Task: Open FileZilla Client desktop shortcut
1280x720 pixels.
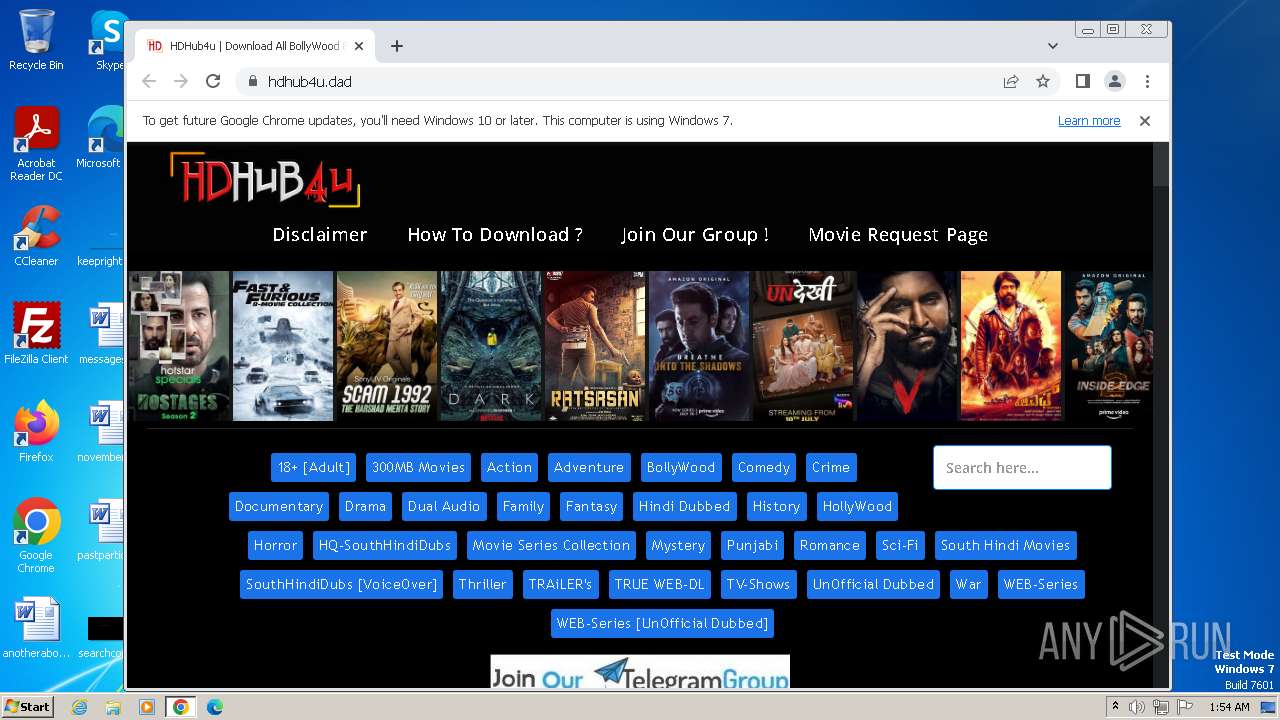Action: pos(36,333)
